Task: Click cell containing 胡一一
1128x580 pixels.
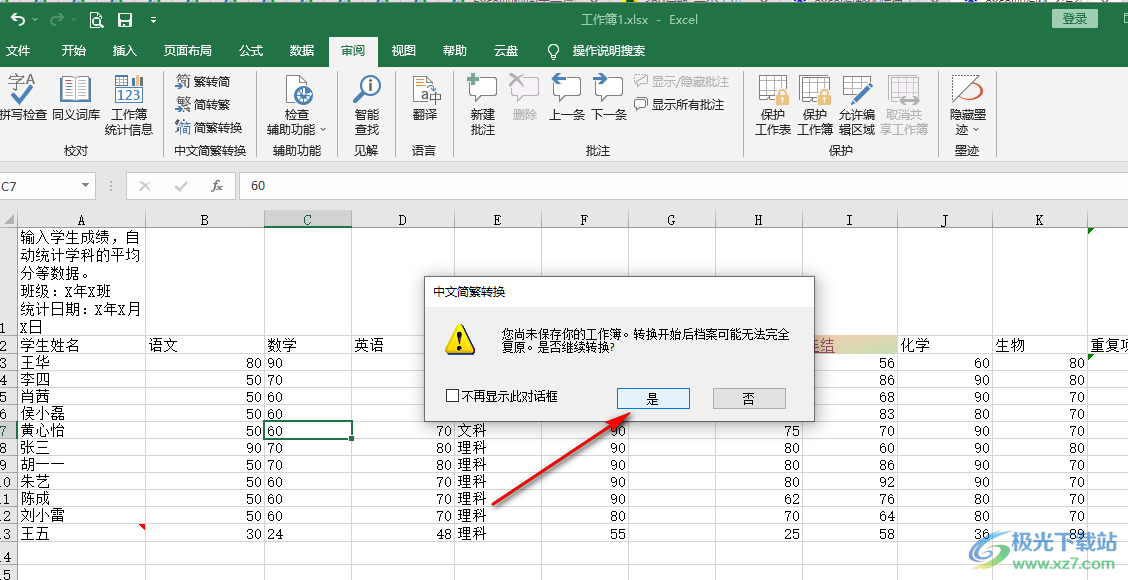Action: [x=81, y=464]
